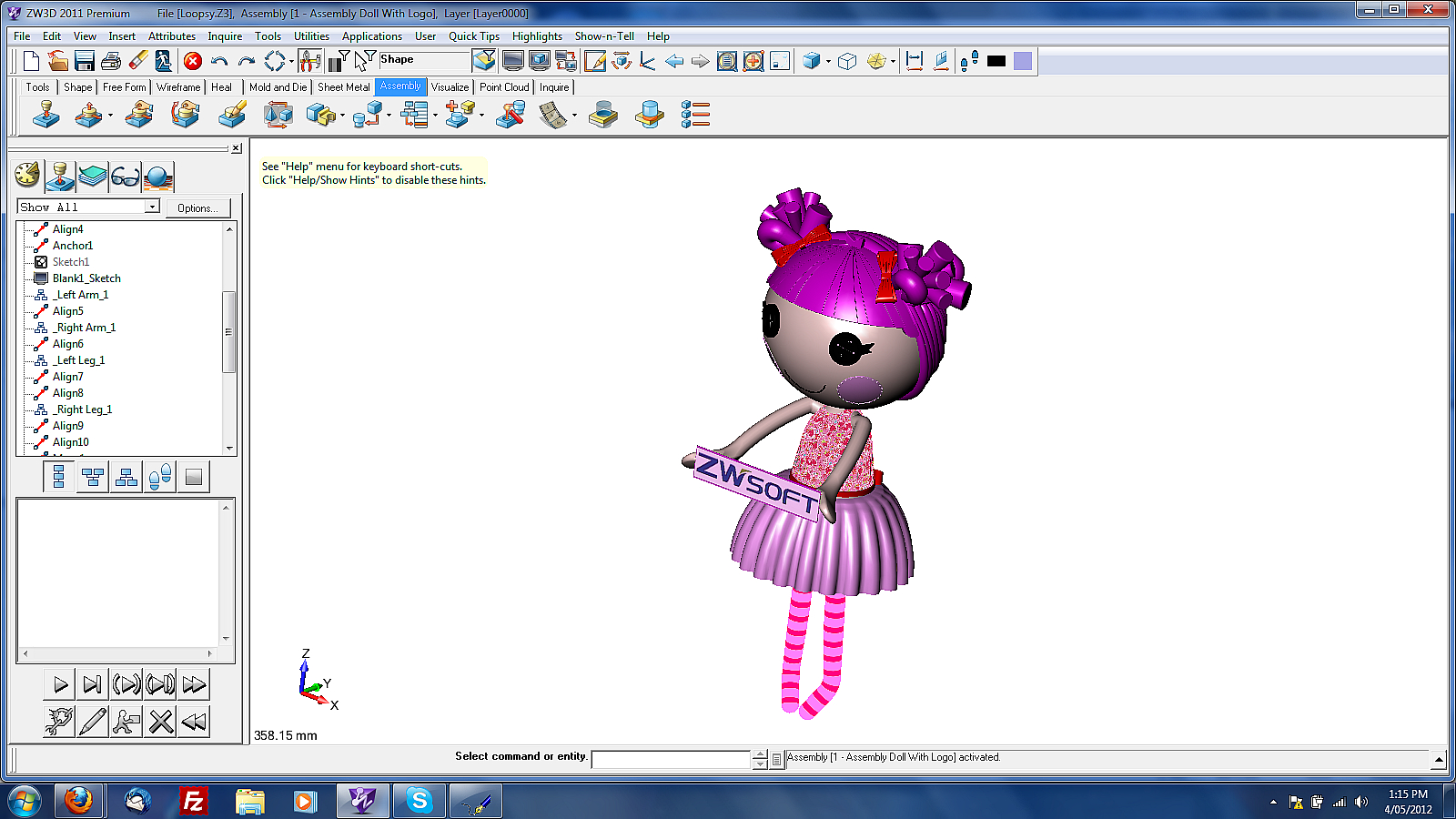Expand dropdown arrow next to yellow polyhedron icon
Screen dimensions: 1456x819
(x=893, y=62)
